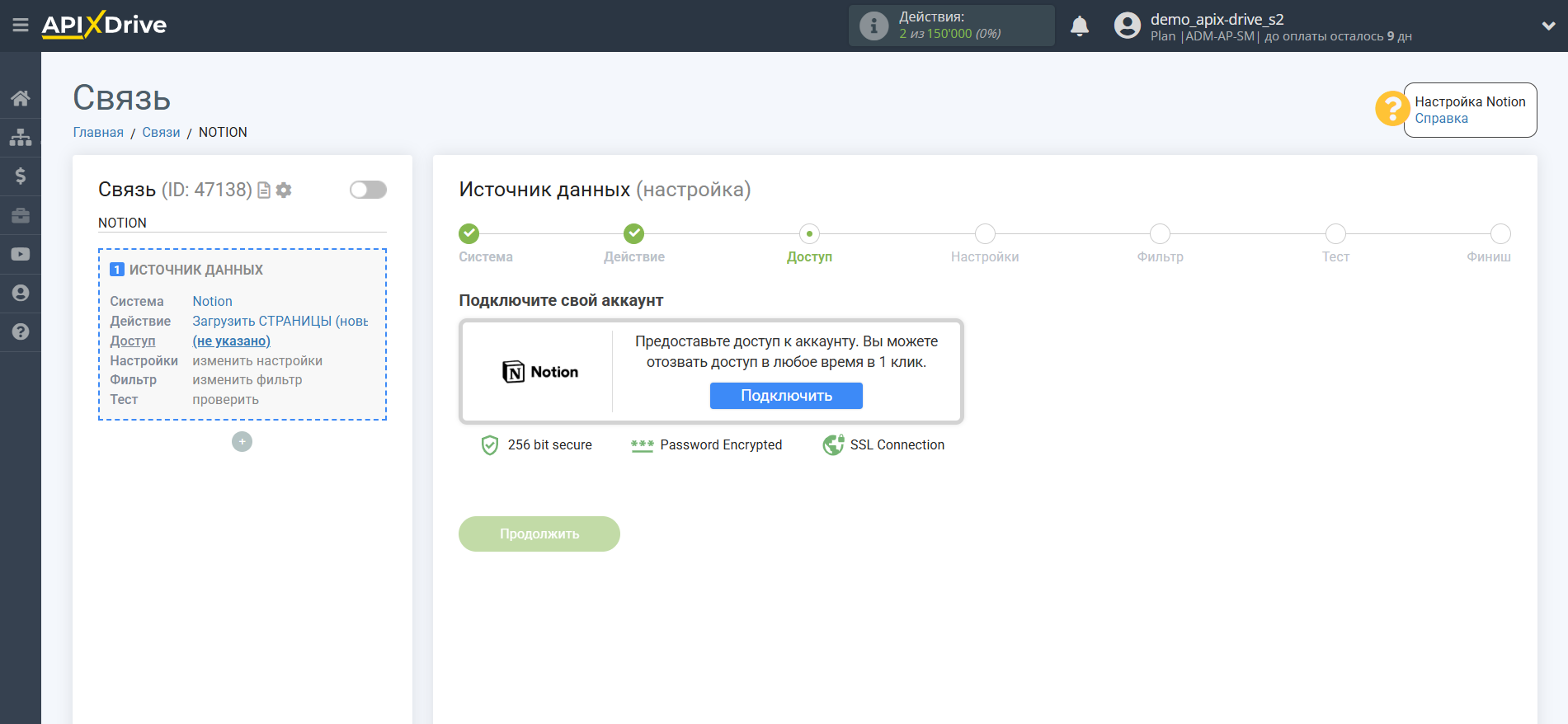1568x724 pixels.
Task: Toggle the connection enable switch
Action: click(368, 190)
